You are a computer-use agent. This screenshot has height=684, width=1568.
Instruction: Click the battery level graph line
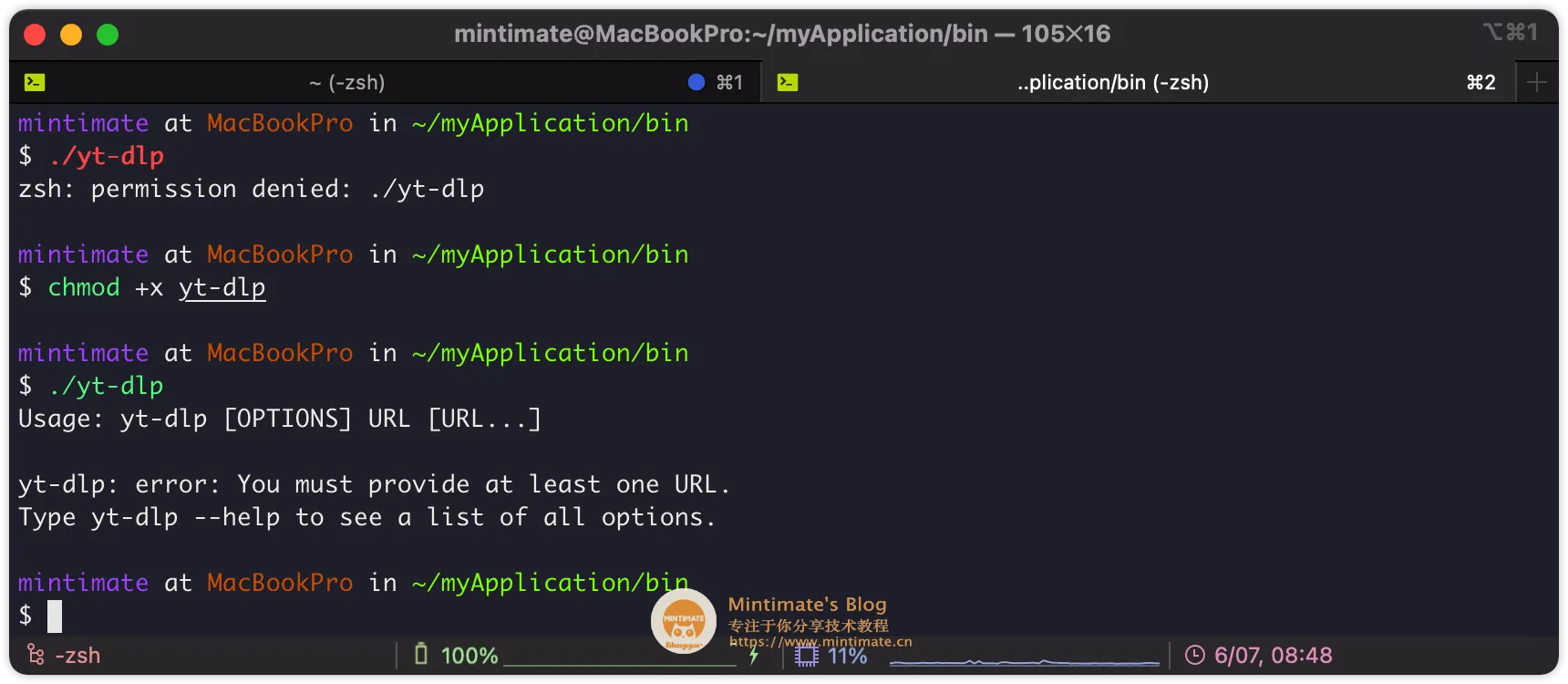pos(620,665)
